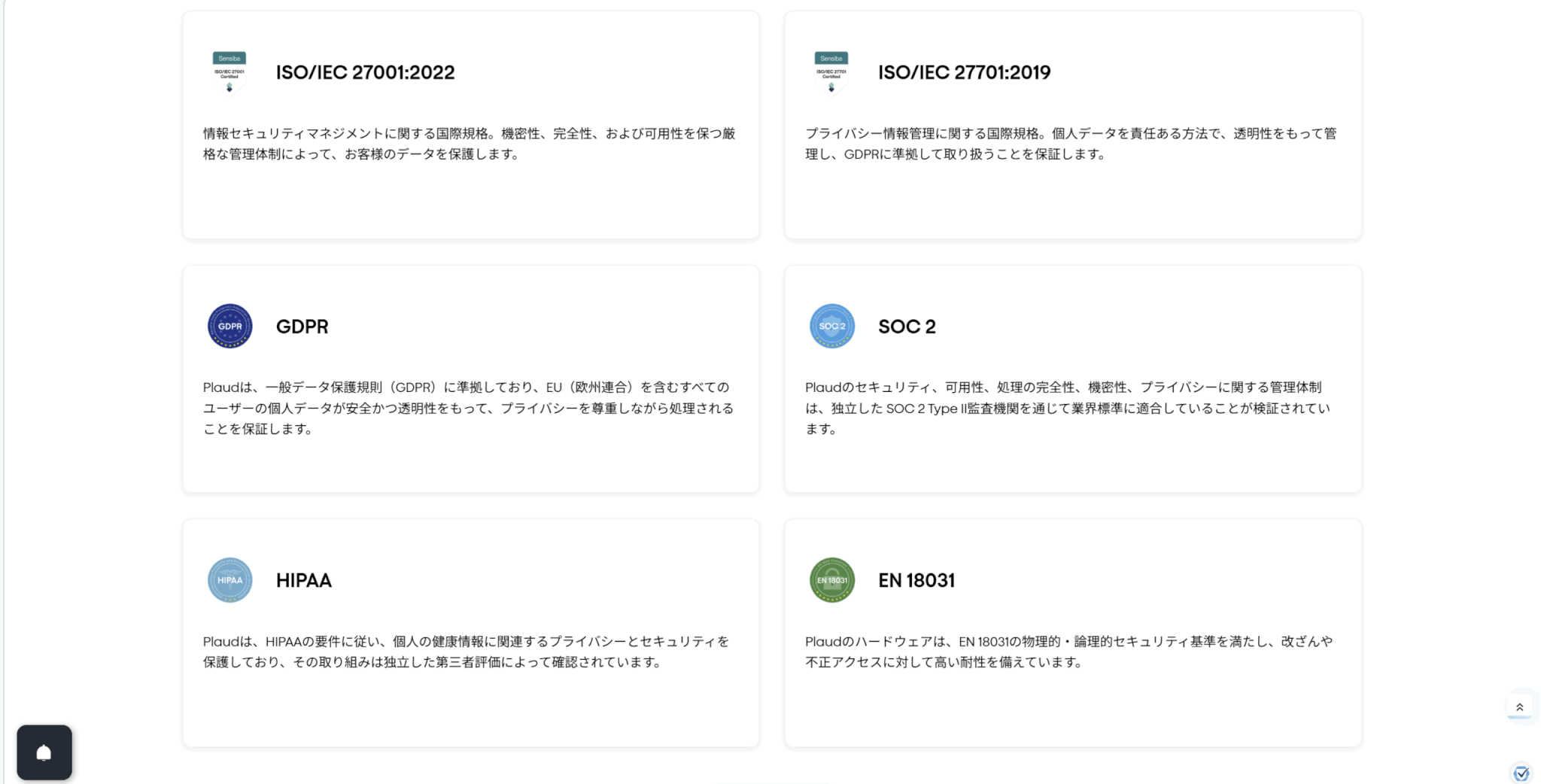Click the SOC 2 card title text
Image resolution: width=1541 pixels, height=784 pixels.
907,327
